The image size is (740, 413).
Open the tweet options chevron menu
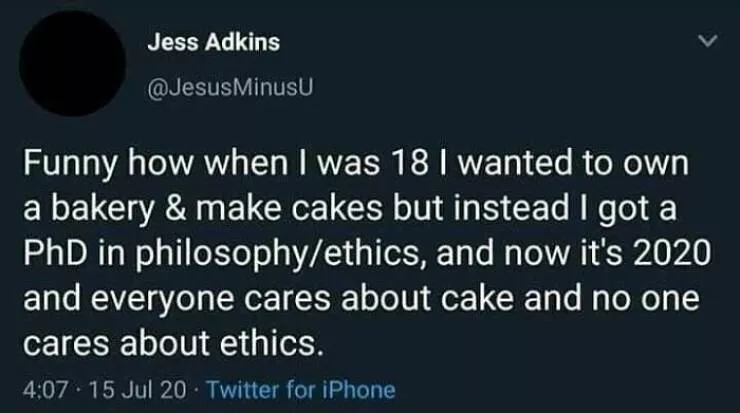(707, 41)
